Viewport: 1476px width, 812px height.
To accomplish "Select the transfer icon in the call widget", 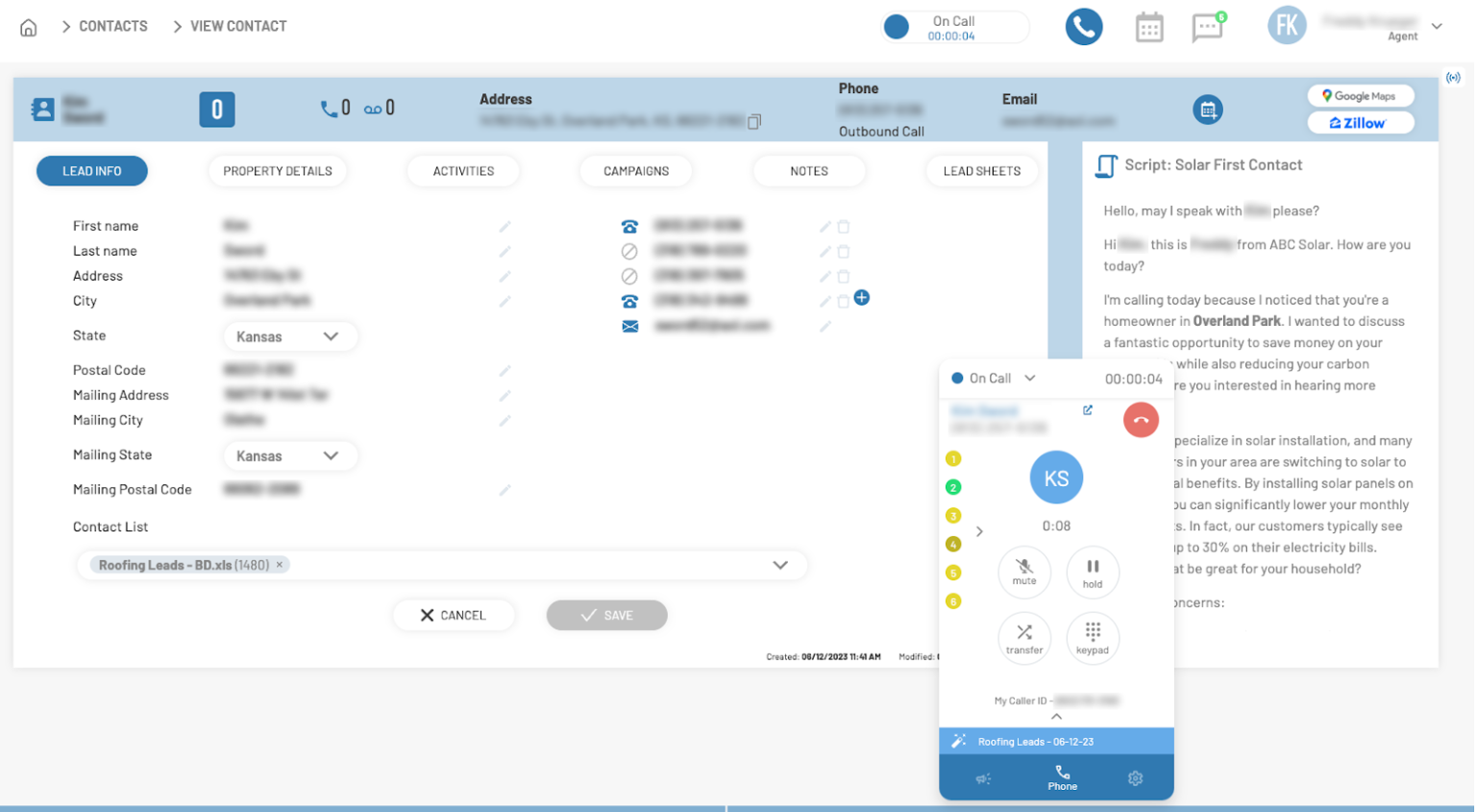I will (1024, 638).
